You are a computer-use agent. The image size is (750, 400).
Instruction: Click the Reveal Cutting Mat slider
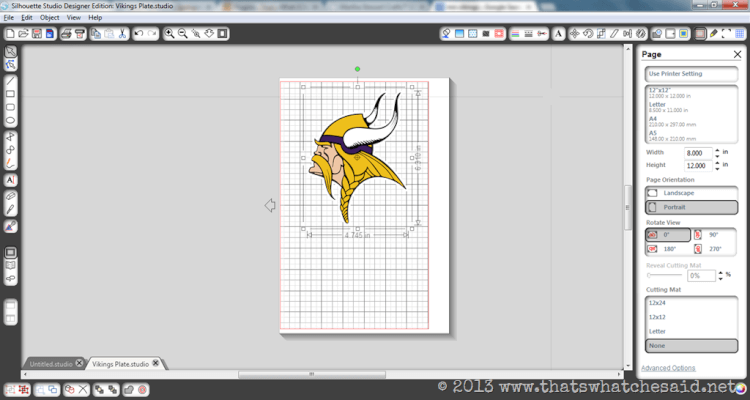click(665, 275)
